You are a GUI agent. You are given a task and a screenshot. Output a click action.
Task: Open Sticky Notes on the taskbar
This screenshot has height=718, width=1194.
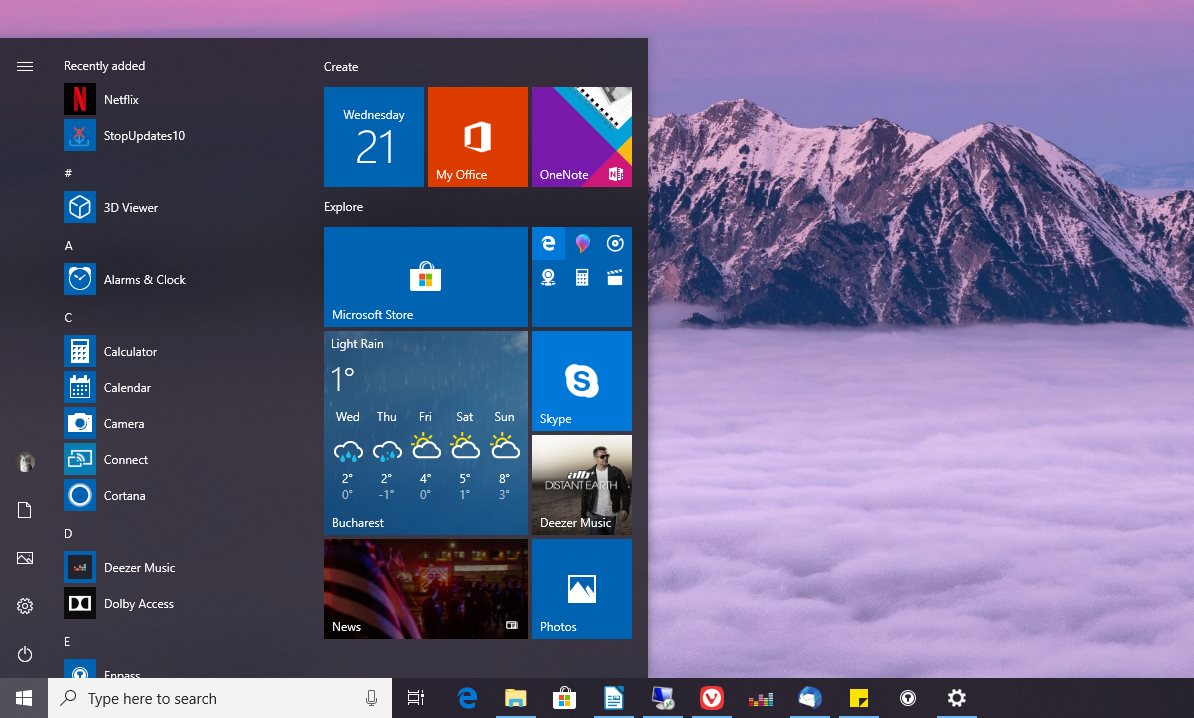click(858, 698)
